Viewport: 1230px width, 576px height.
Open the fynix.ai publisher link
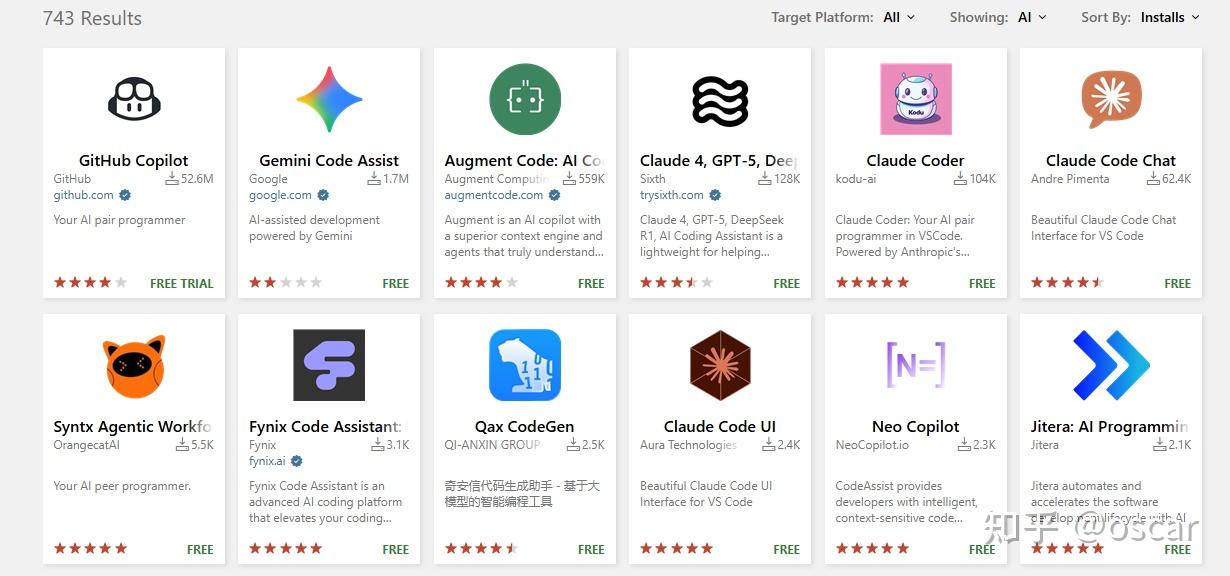(267, 461)
